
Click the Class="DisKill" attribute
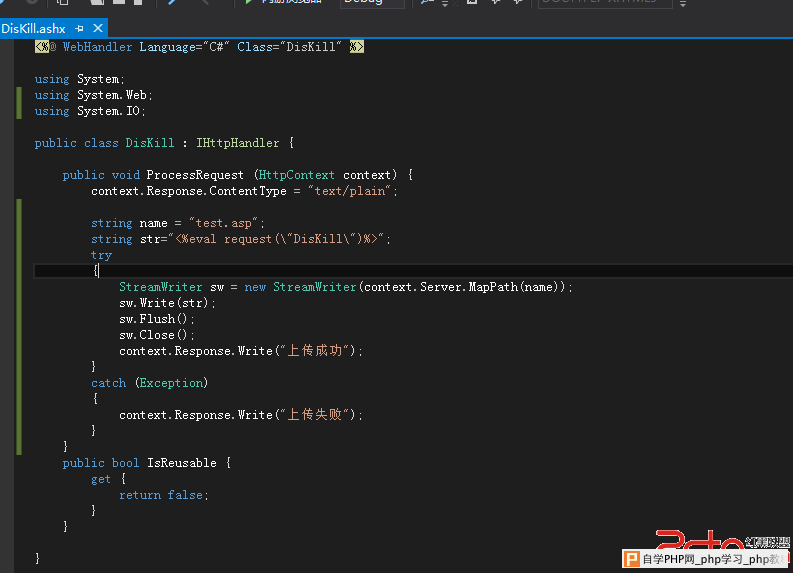point(289,47)
